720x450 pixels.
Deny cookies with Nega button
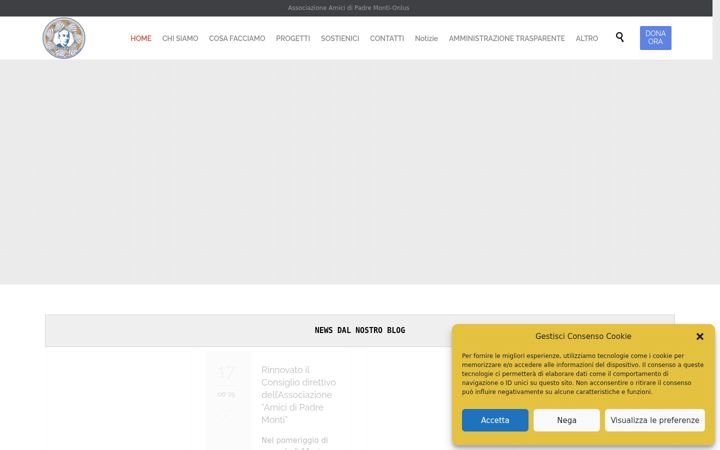tap(567, 420)
